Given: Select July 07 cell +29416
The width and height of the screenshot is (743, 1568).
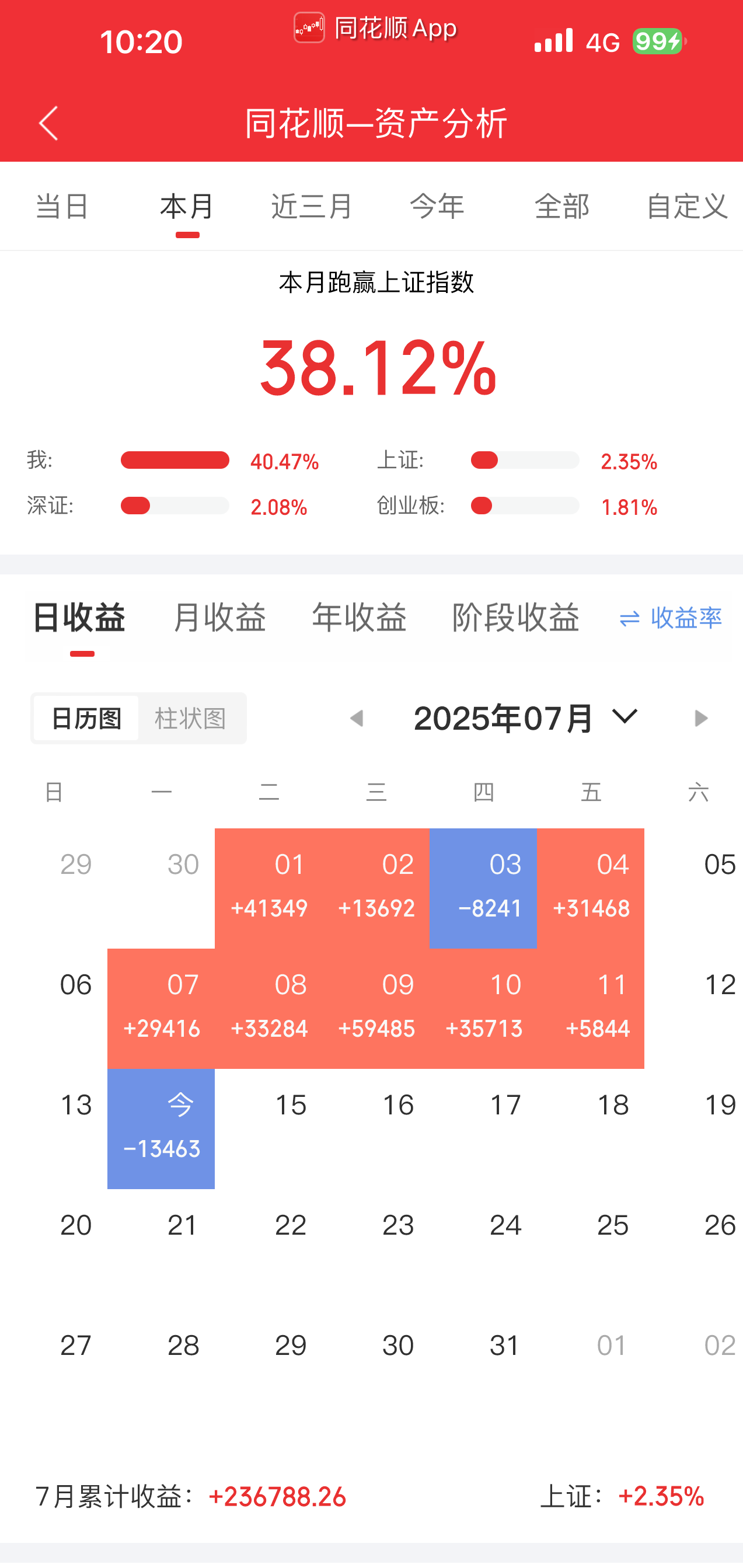Looking at the screenshot, I should 161,1009.
